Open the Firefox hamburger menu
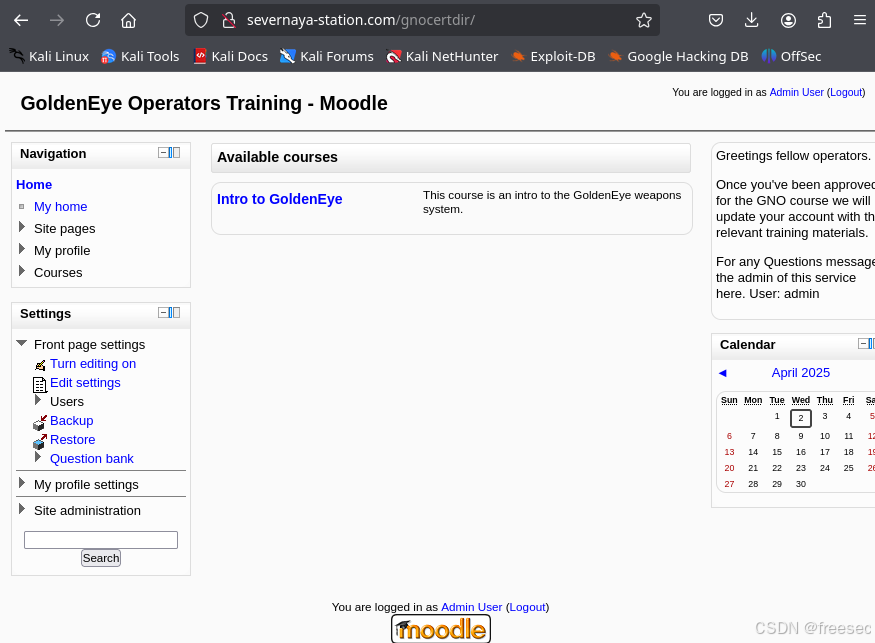Viewport: 875px width, 643px height. pyautogui.click(x=859, y=21)
